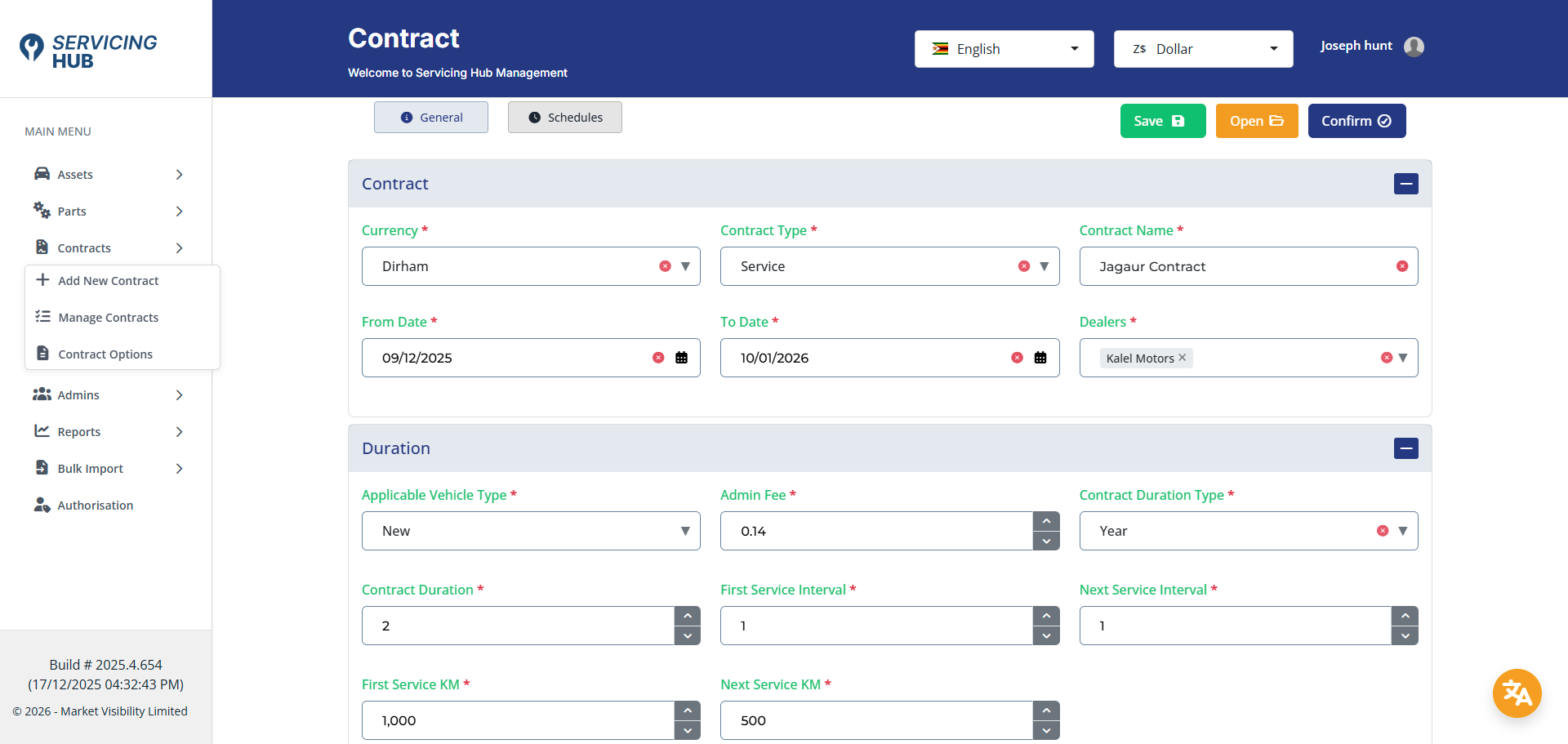Expand Applicable Vehicle Type dropdown
The height and width of the screenshot is (744, 1568).
(x=684, y=531)
